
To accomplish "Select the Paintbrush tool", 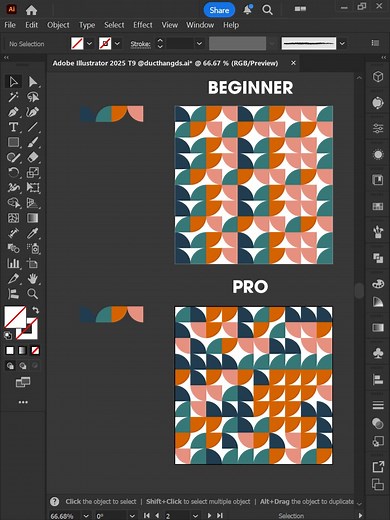I will tap(33, 142).
